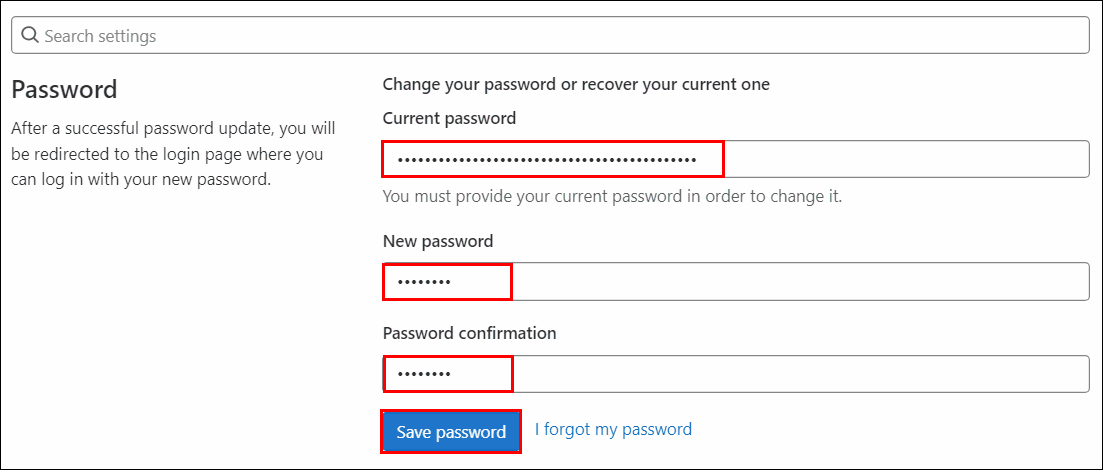
Task: Click the Current password label text
Action: coord(449,118)
